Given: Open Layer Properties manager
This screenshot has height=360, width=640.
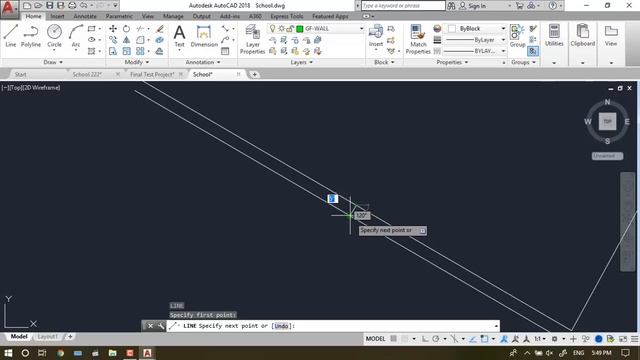Looking at the screenshot, I should click(252, 40).
